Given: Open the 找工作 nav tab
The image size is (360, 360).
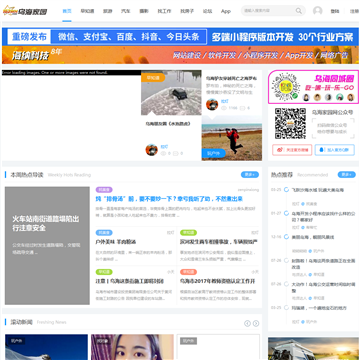Looking at the screenshot, I should [x=164, y=11].
